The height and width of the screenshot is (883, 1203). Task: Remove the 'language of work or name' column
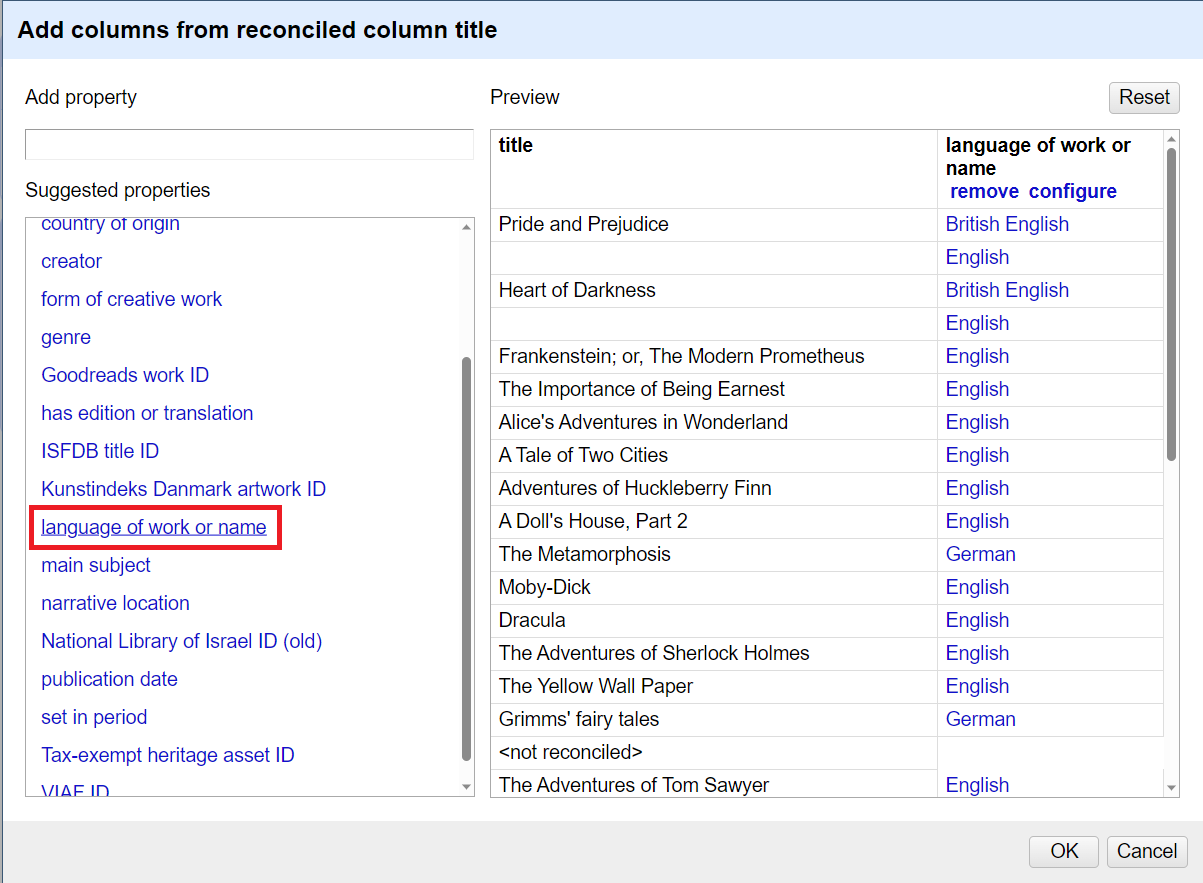(985, 191)
